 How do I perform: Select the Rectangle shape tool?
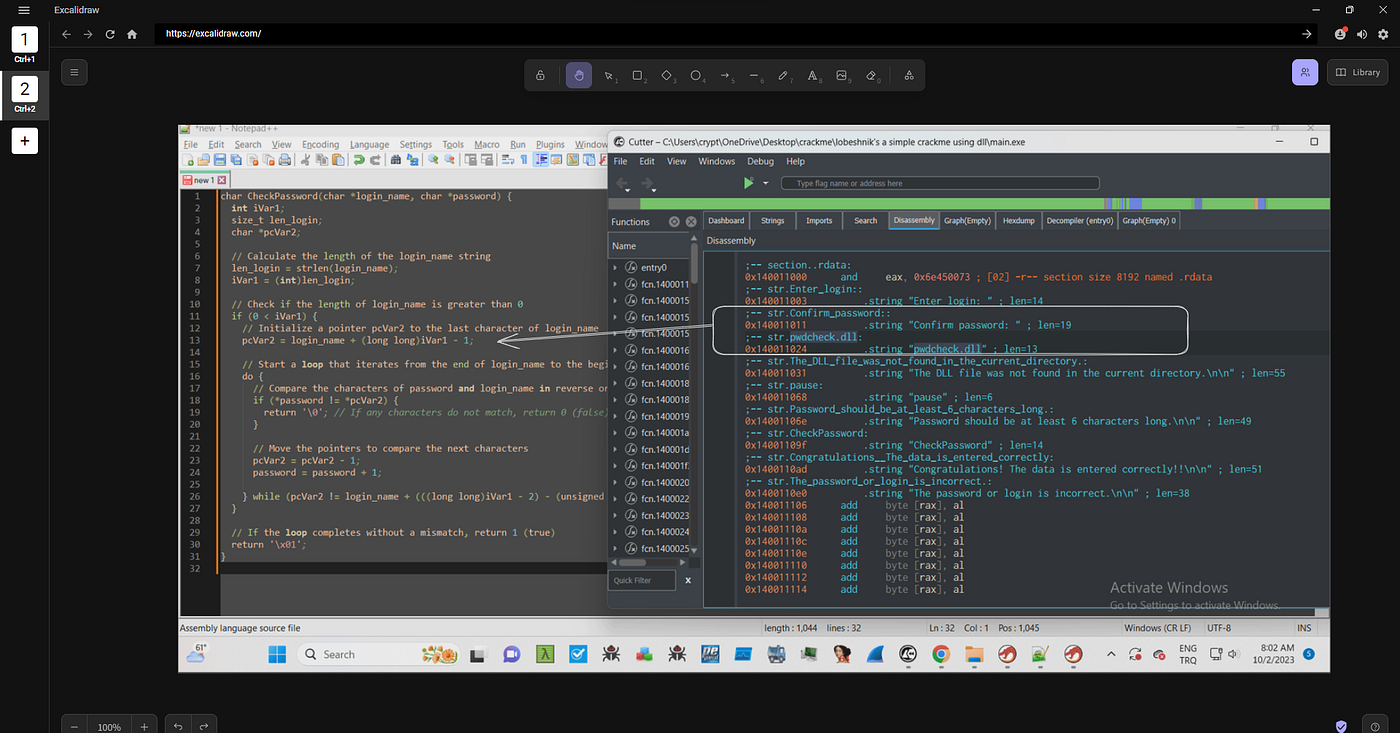(x=638, y=75)
